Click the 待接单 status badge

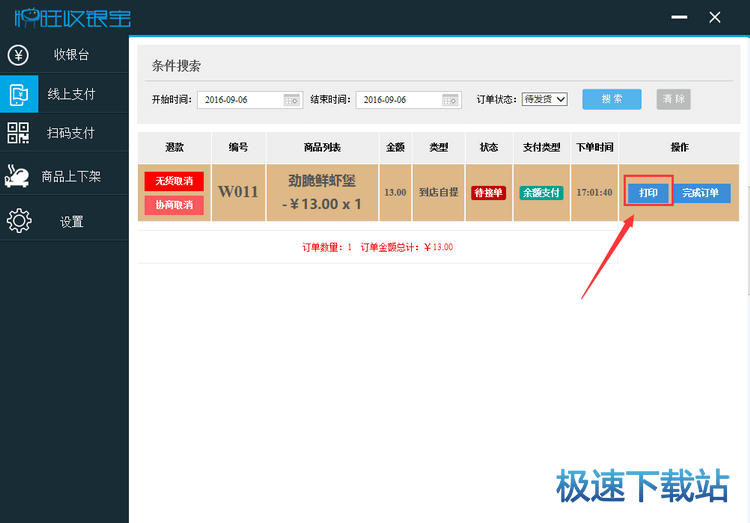click(488, 193)
